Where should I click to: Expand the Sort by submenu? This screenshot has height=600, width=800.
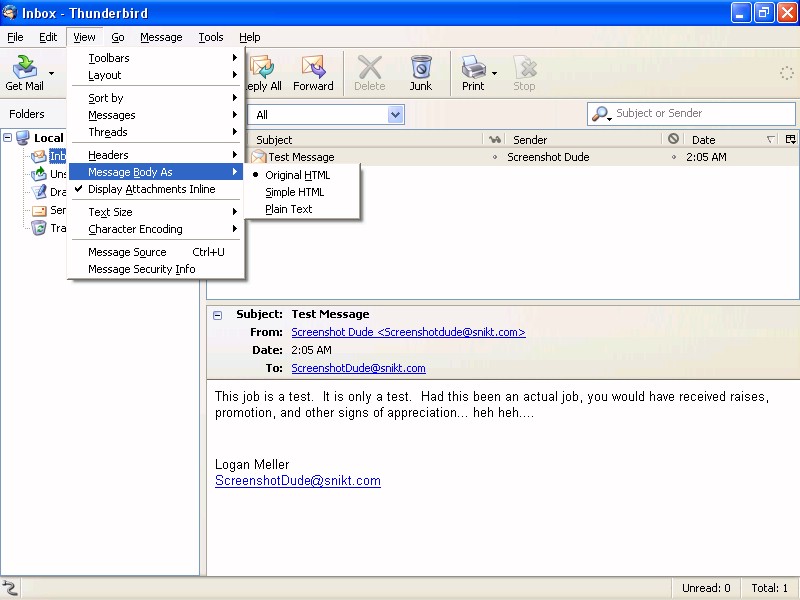pos(156,98)
